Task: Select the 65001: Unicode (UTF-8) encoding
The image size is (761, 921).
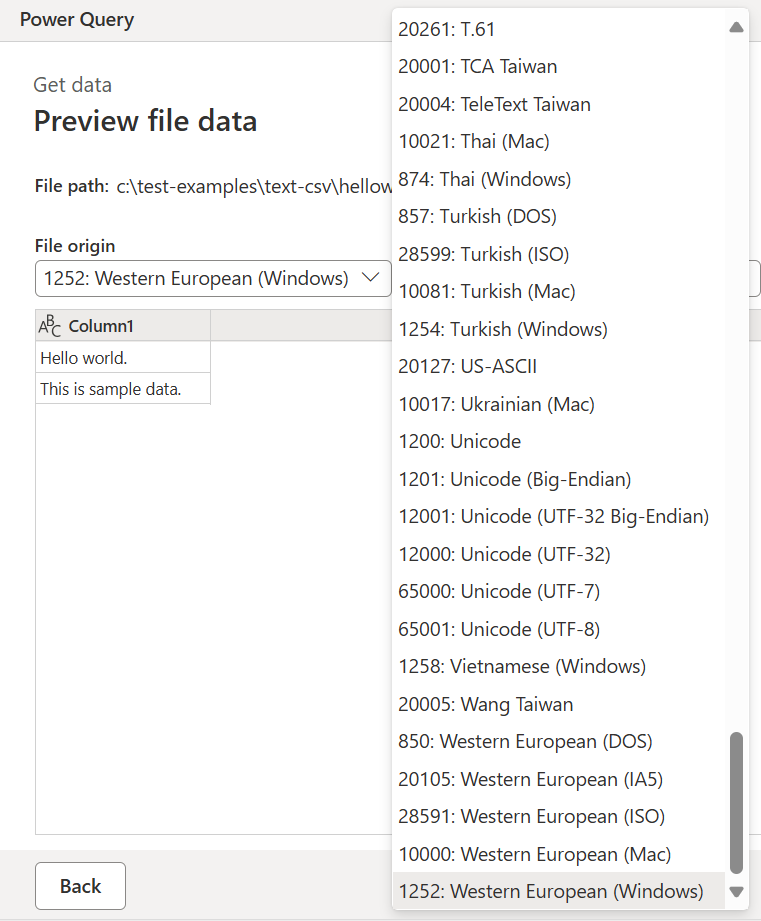Action: tap(513, 628)
